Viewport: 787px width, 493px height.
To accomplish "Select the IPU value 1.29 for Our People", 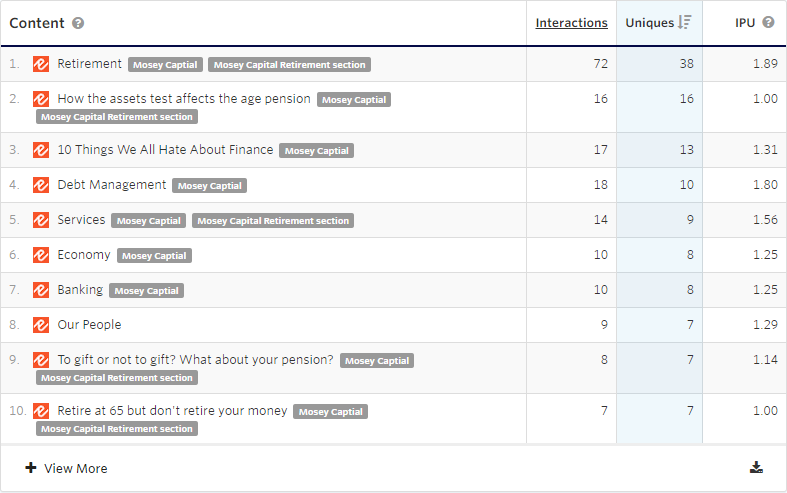I will click(x=765, y=325).
